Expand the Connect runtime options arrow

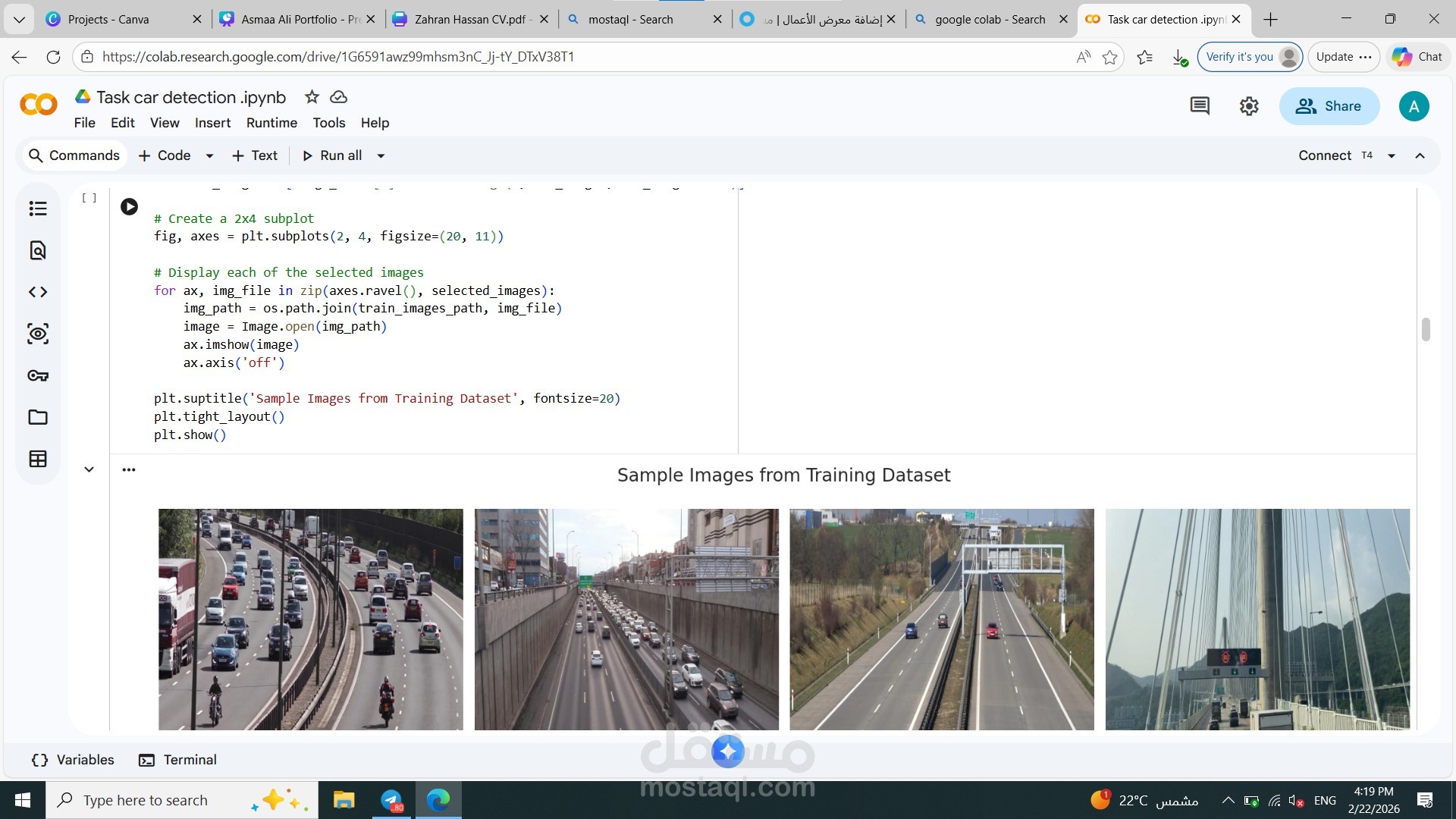(x=1392, y=155)
